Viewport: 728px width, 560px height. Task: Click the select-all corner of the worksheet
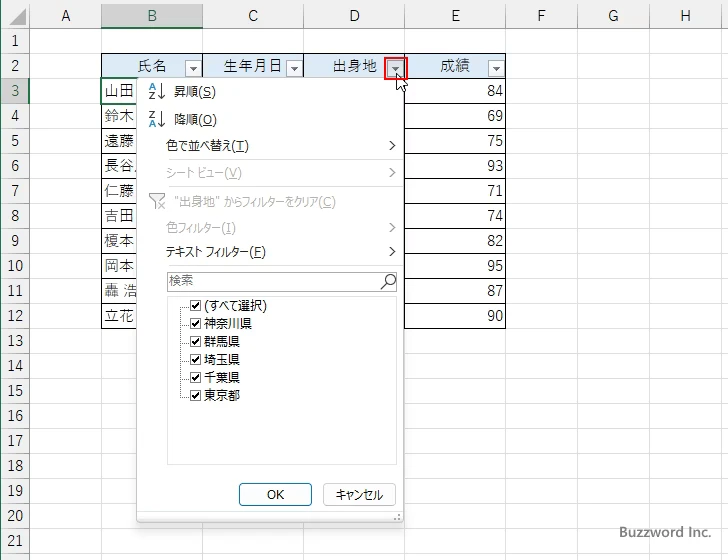click(x=15, y=16)
